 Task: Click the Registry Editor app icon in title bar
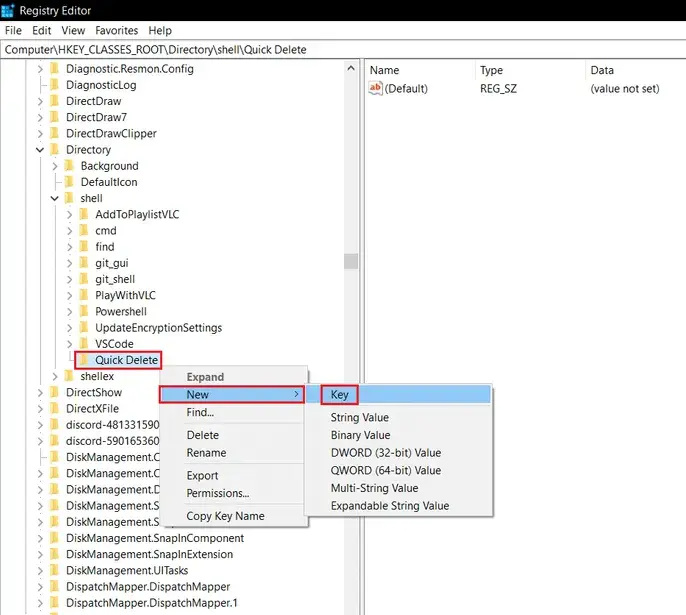[x=8, y=10]
